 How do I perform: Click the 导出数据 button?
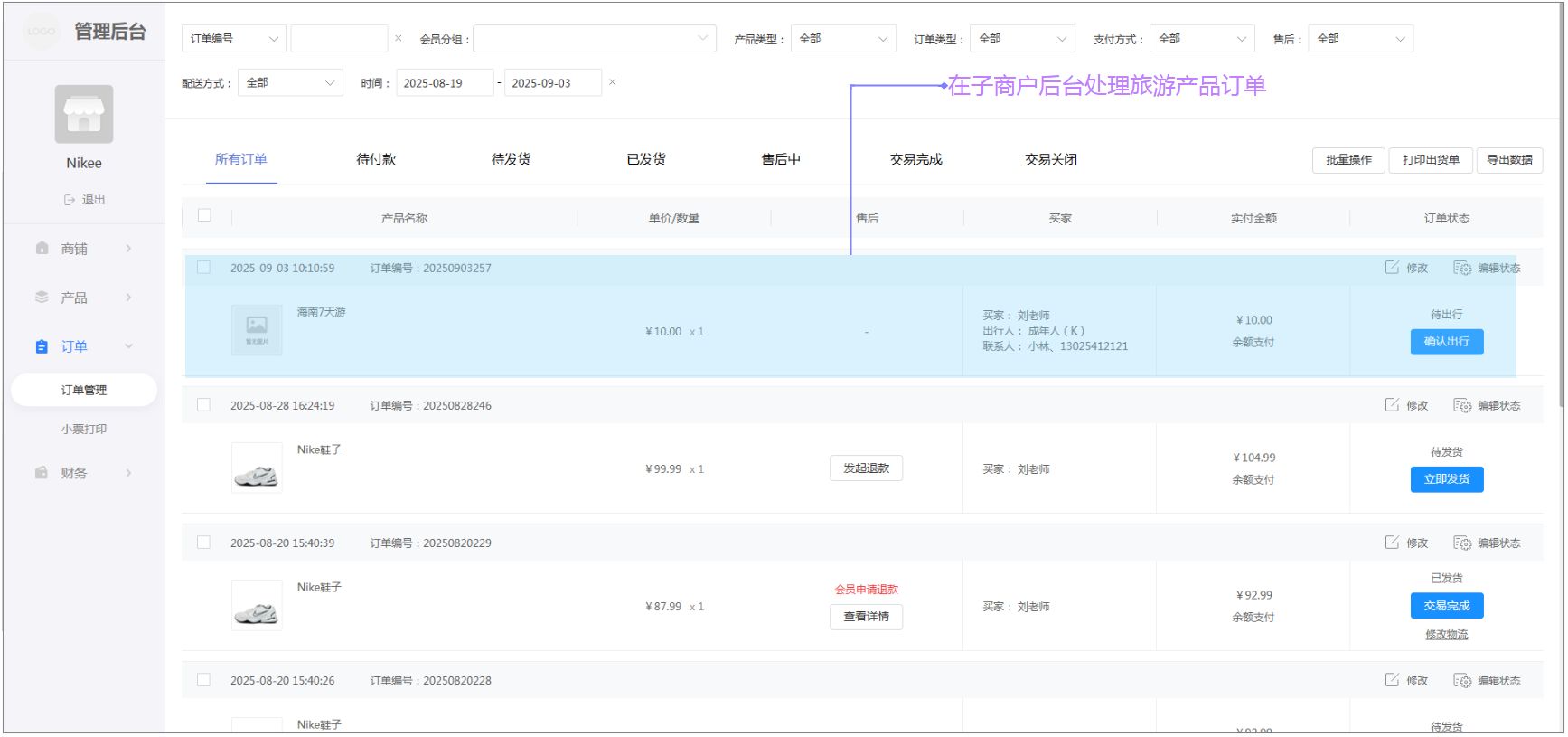[x=1509, y=160]
